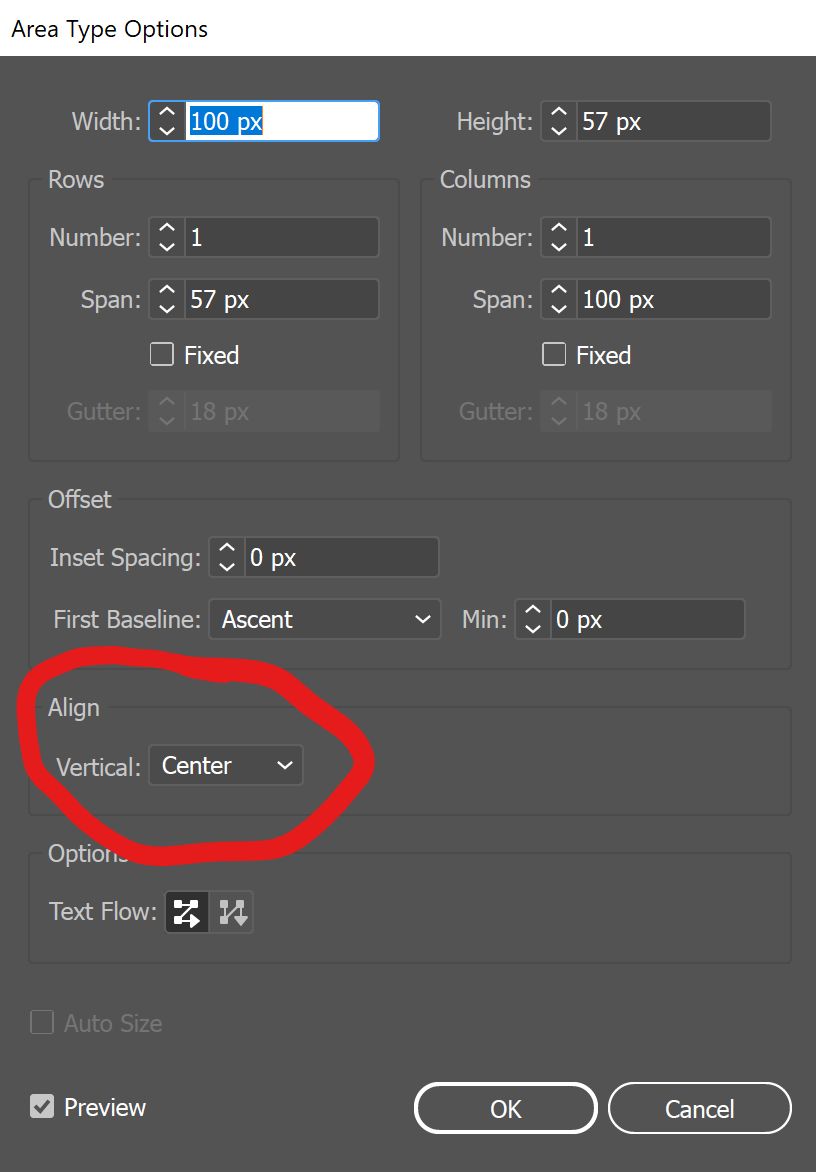Image resolution: width=816 pixels, height=1172 pixels.
Task: Select the By Rows text flow icon
Action: point(187,911)
